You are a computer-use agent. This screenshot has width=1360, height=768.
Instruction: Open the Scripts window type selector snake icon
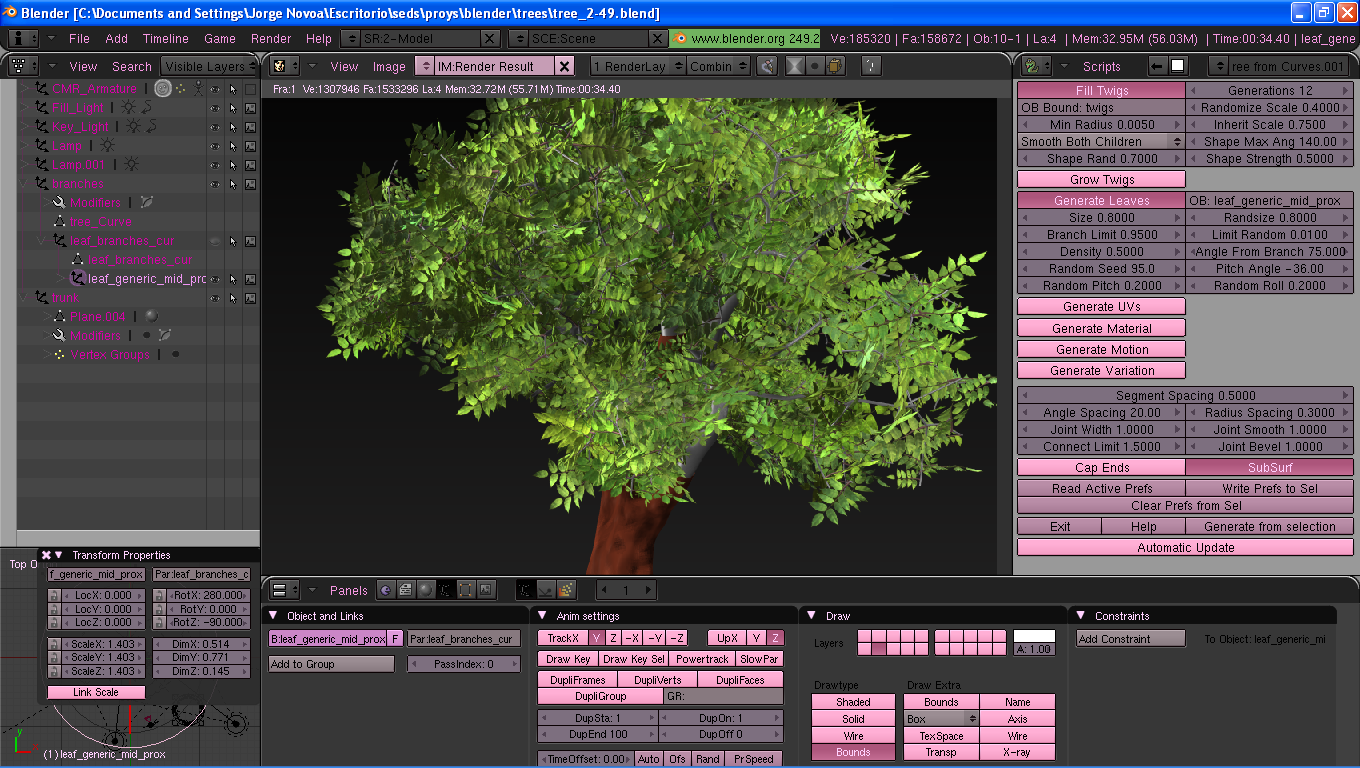1033,66
